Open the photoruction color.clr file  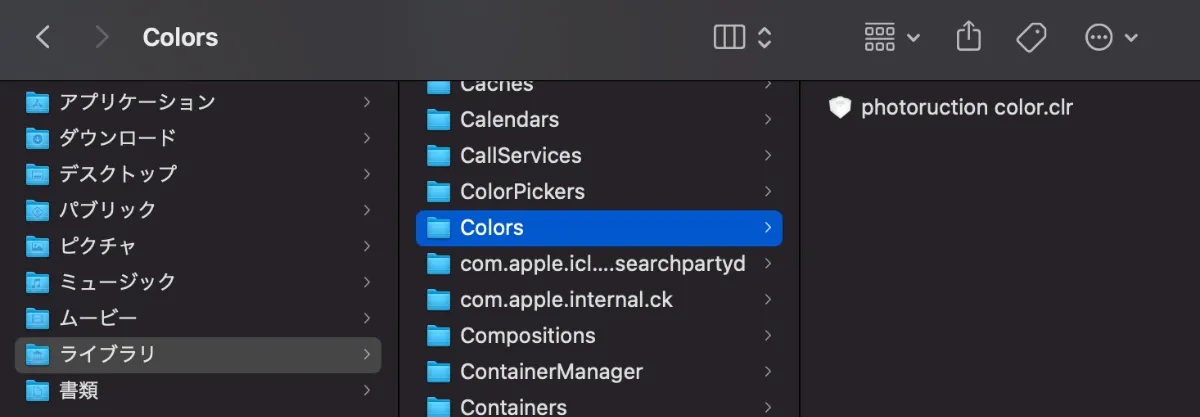pyautogui.click(x=966, y=108)
